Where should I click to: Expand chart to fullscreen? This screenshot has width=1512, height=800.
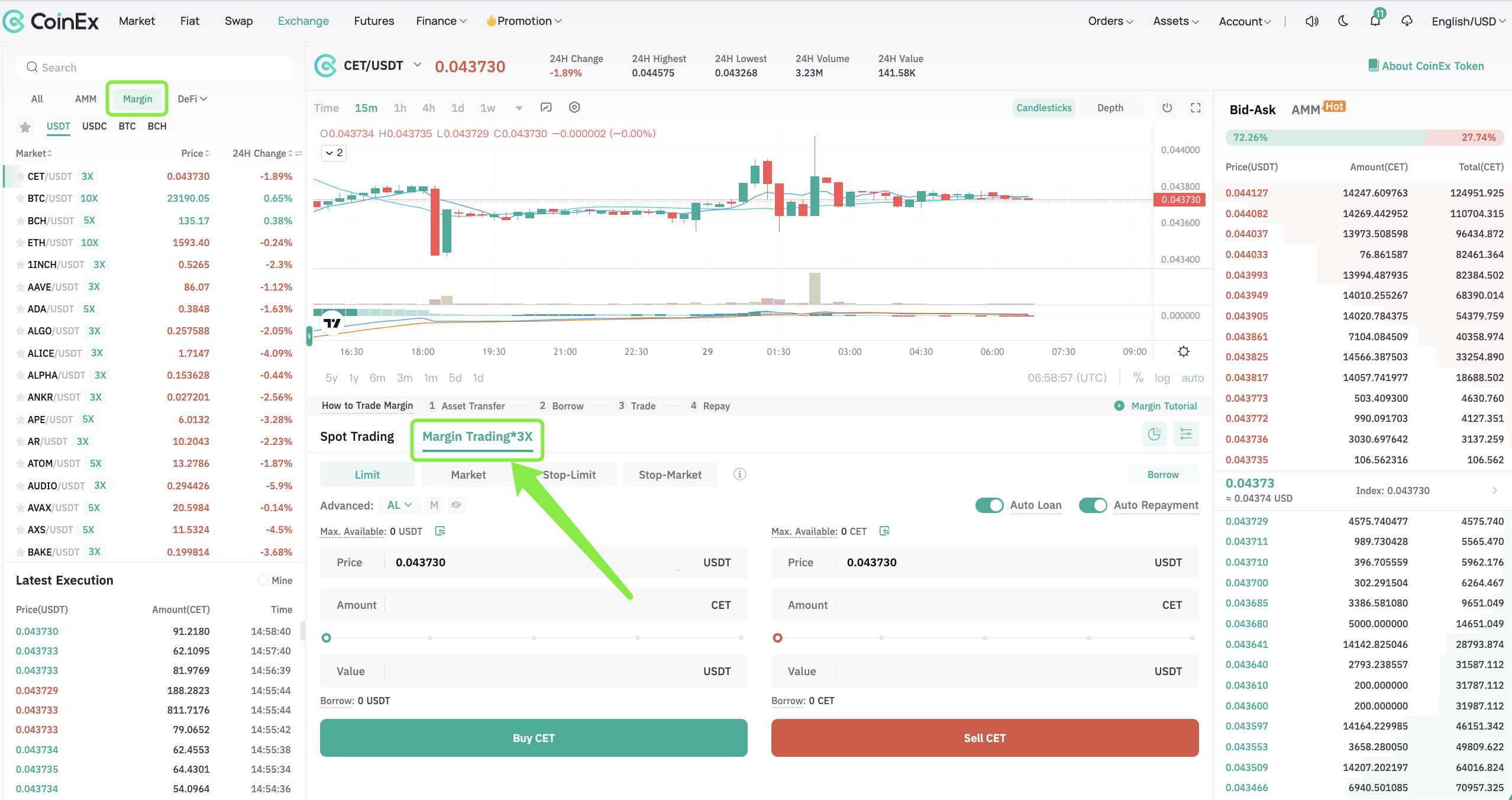1196,108
